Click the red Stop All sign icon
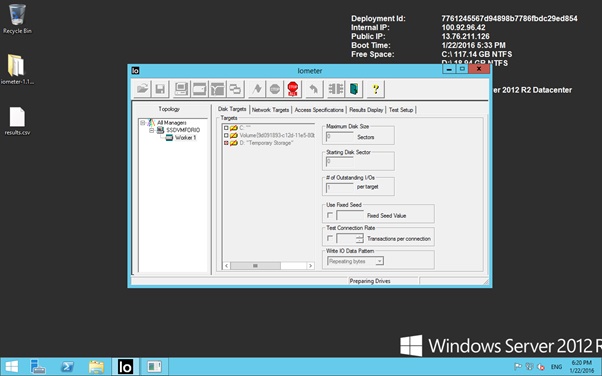 click(293, 89)
